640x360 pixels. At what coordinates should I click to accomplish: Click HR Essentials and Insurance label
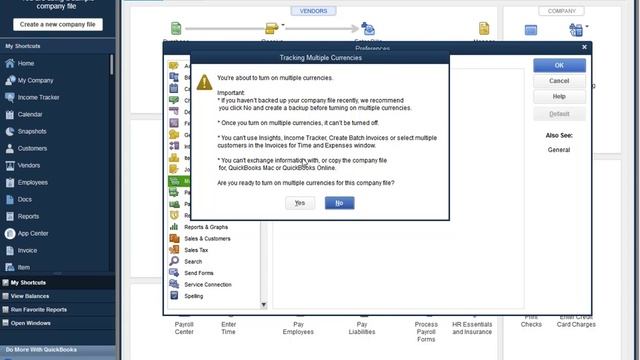click(472, 328)
